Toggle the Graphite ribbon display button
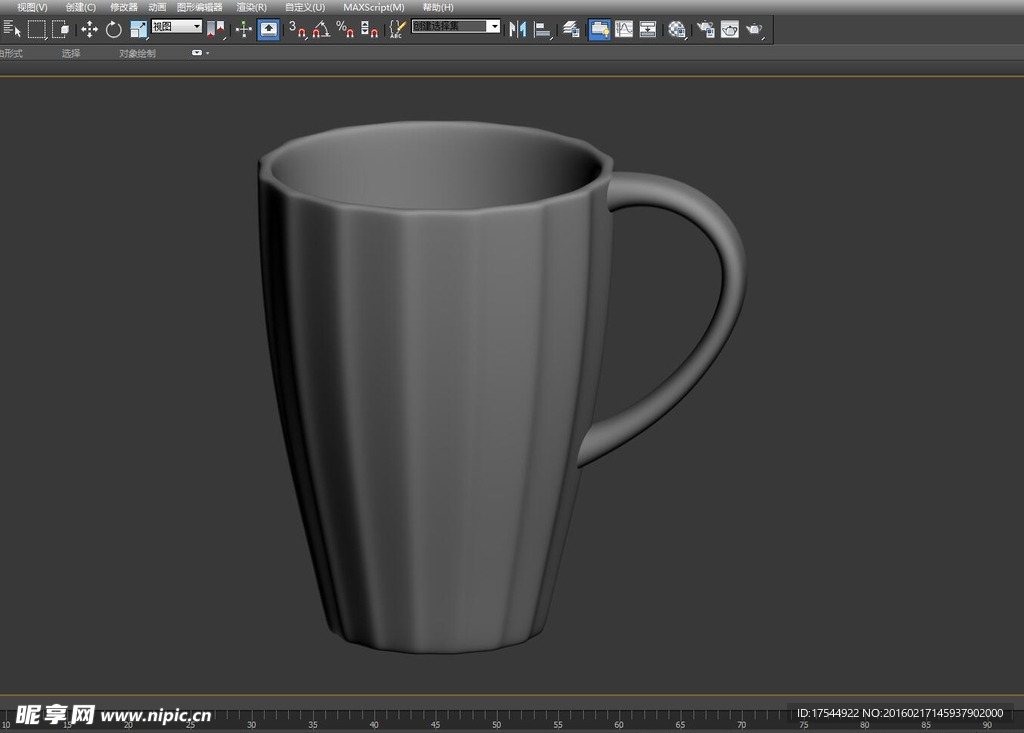The height and width of the screenshot is (733, 1024). pos(599,29)
